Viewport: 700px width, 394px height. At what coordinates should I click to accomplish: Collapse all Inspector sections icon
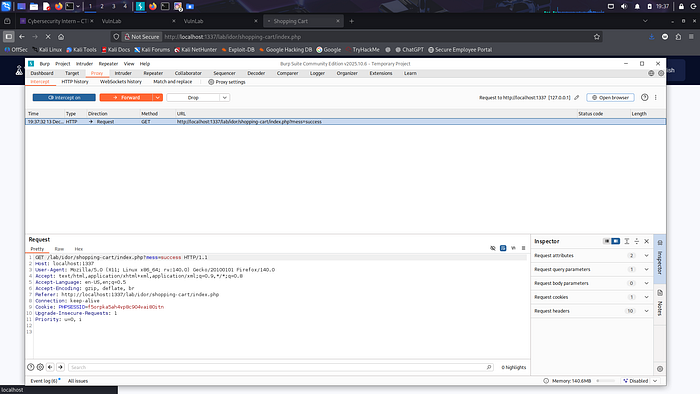(x=637, y=241)
